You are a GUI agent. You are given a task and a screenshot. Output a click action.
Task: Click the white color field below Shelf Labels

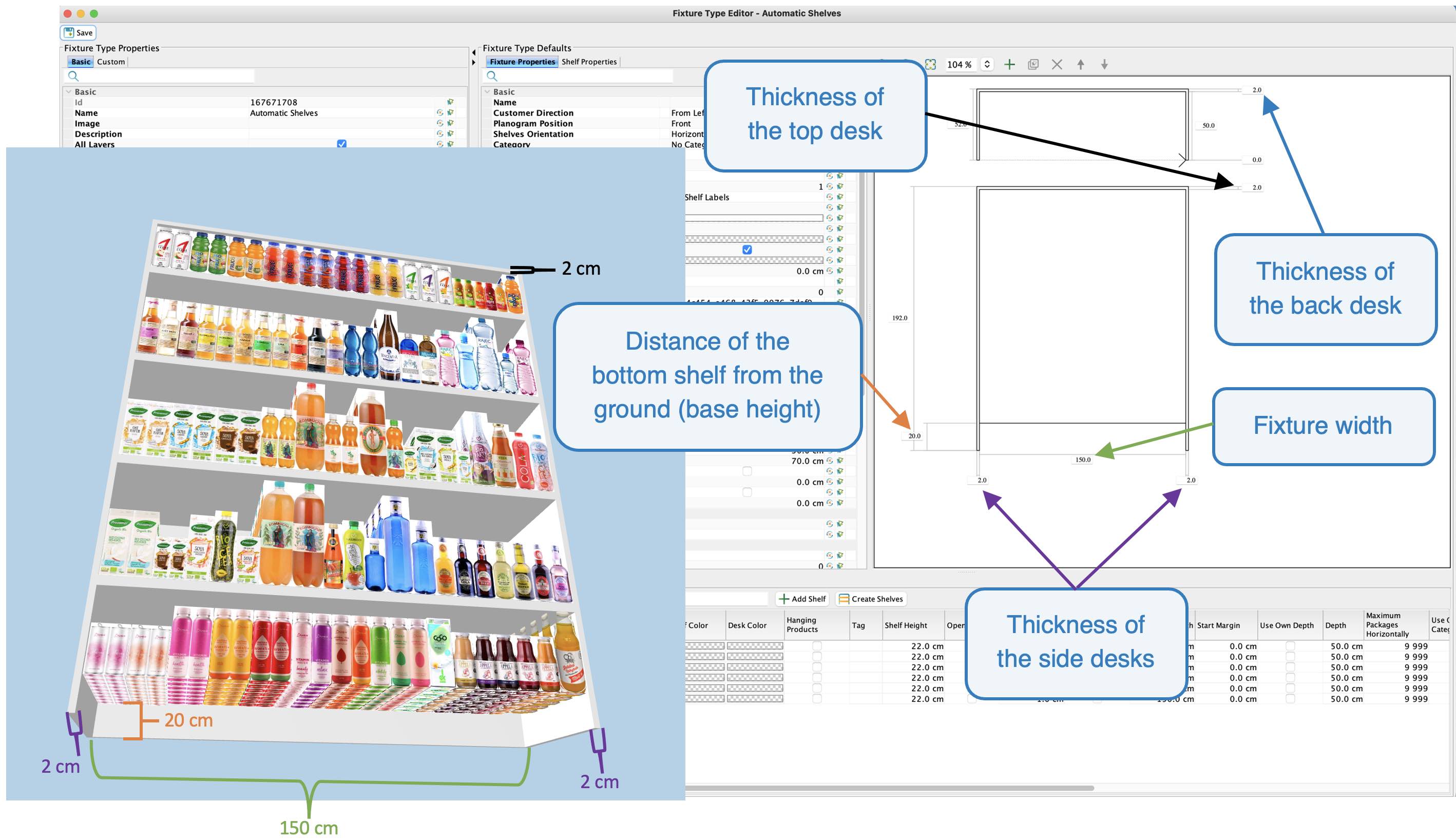pos(754,218)
